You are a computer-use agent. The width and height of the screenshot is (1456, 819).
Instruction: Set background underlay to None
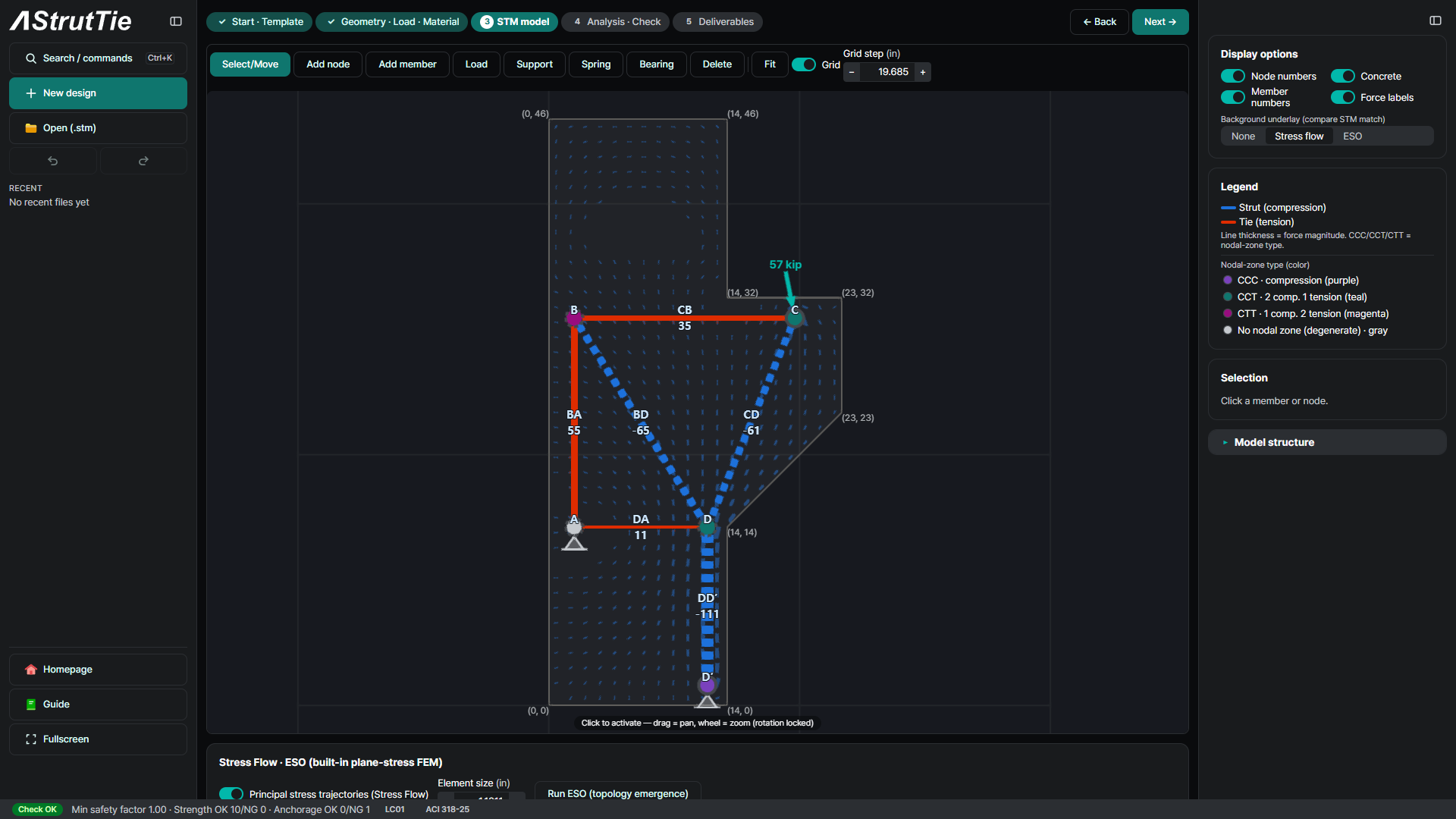1243,136
